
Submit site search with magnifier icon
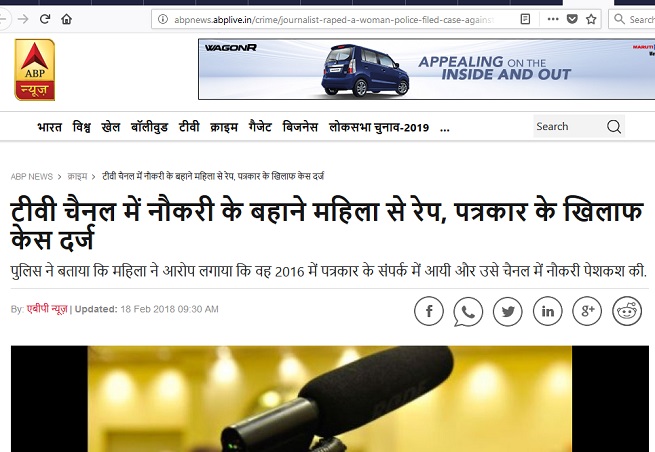pyautogui.click(x=614, y=127)
